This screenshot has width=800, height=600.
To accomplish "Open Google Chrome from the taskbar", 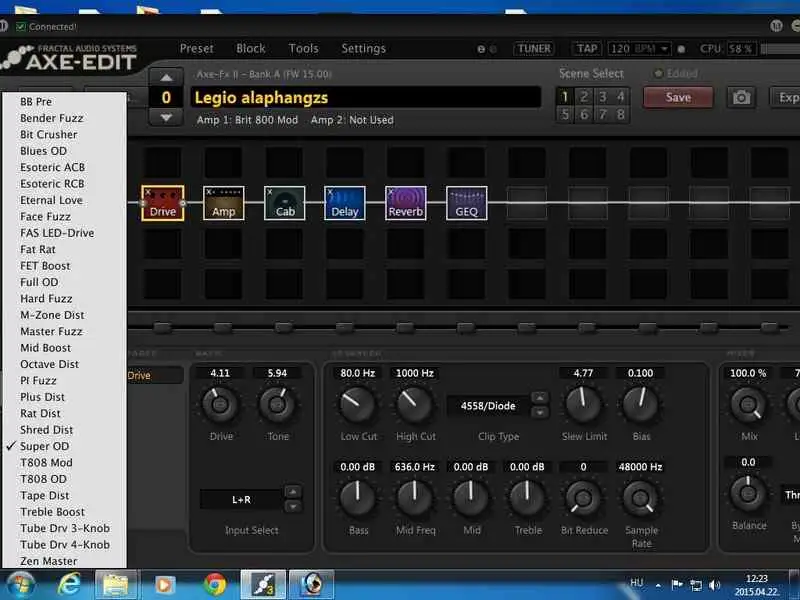I will point(215,584).
